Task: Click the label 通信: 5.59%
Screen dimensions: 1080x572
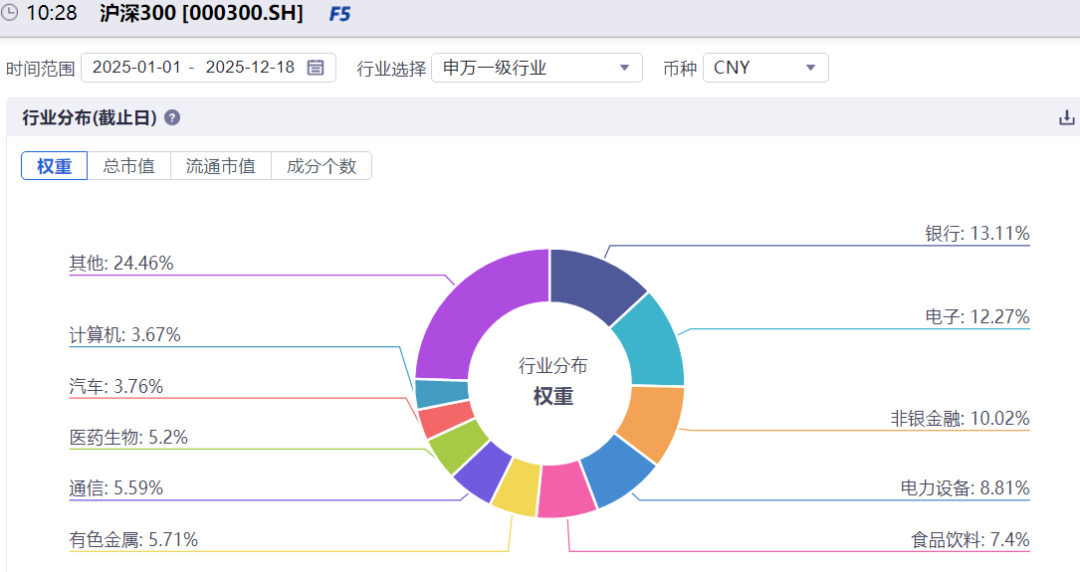Action: pos(116,488)
